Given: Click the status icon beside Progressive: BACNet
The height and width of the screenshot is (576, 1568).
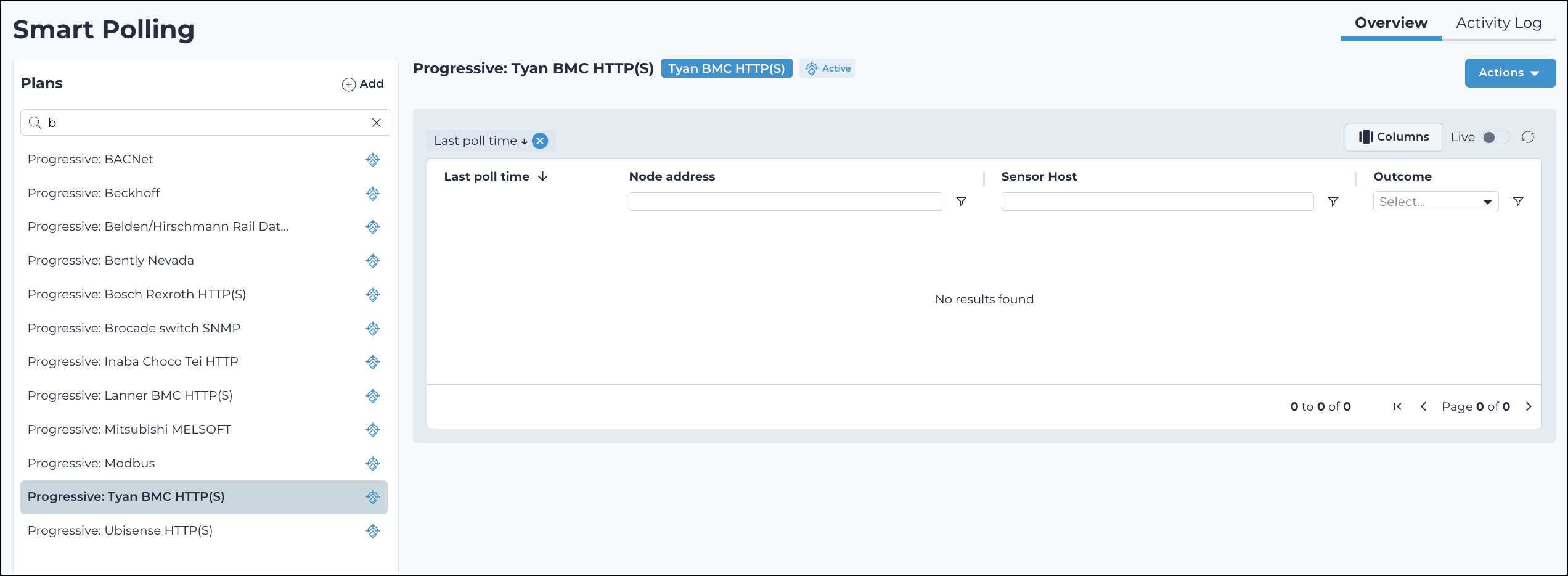Looking at the screenshot, I should tap(373, 160).
